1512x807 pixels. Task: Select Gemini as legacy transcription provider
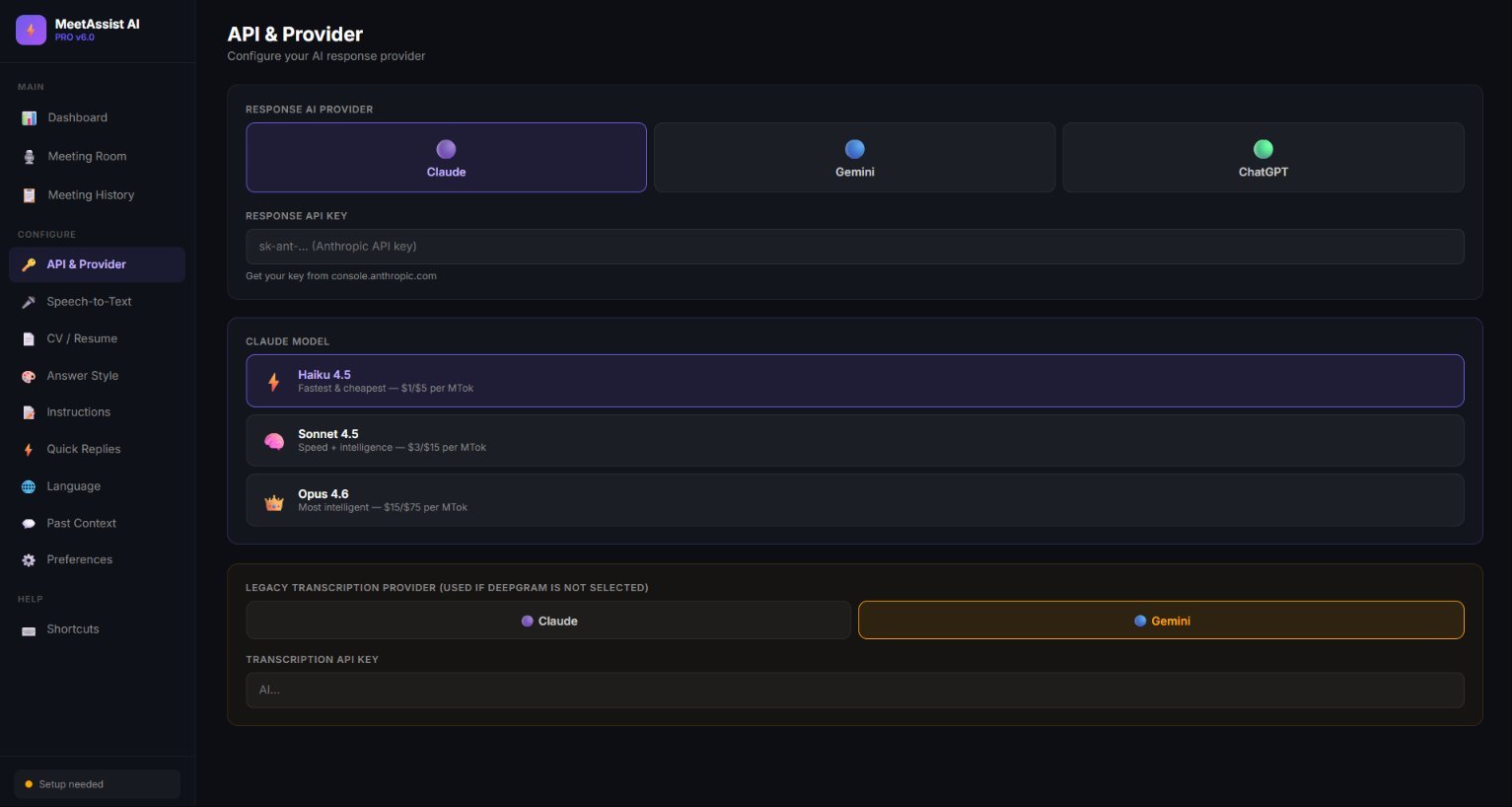click(1161, 621)
